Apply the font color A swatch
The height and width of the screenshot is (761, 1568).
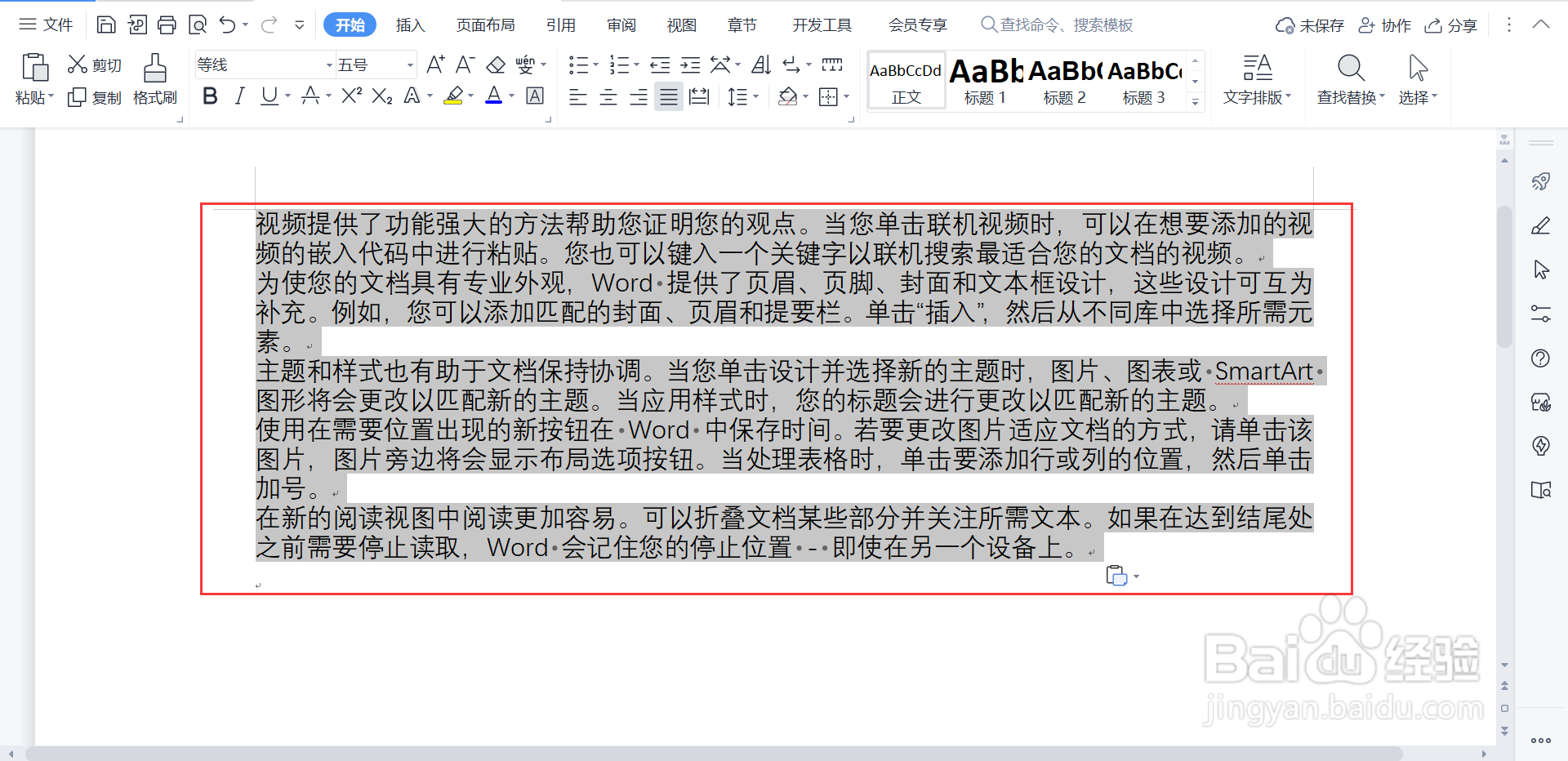pyautogui.click(x=494, y=96)
